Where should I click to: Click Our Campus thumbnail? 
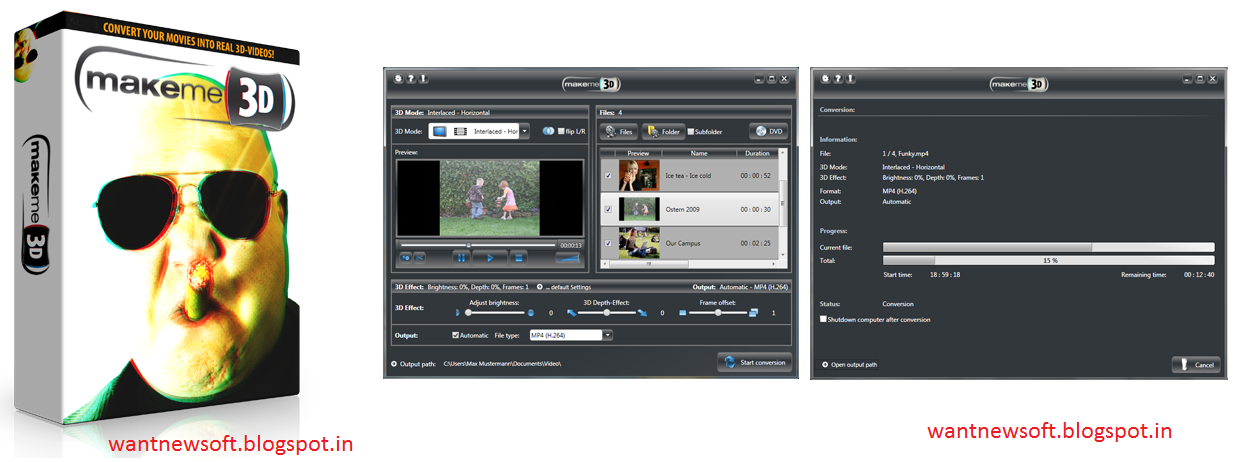(638, 243)
